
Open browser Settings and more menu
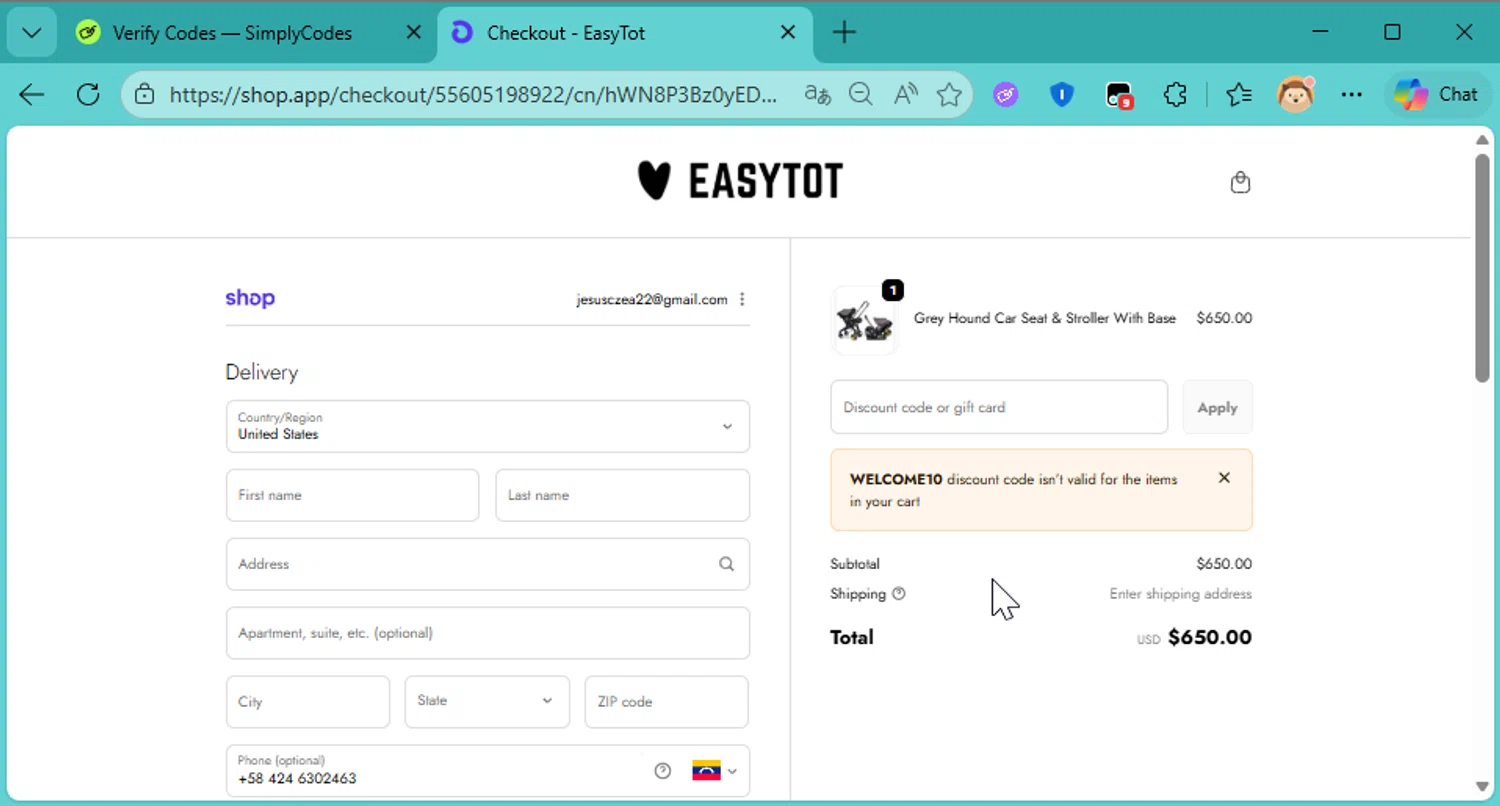pyautogui.click(x=1352, y=95)
